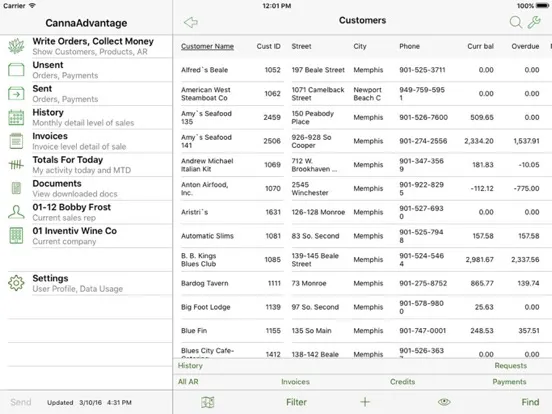Click Updated 3/10/16 4:31 PM status
Image resolution: width=552 pixels, height=414 pixels.
[89, 402]
